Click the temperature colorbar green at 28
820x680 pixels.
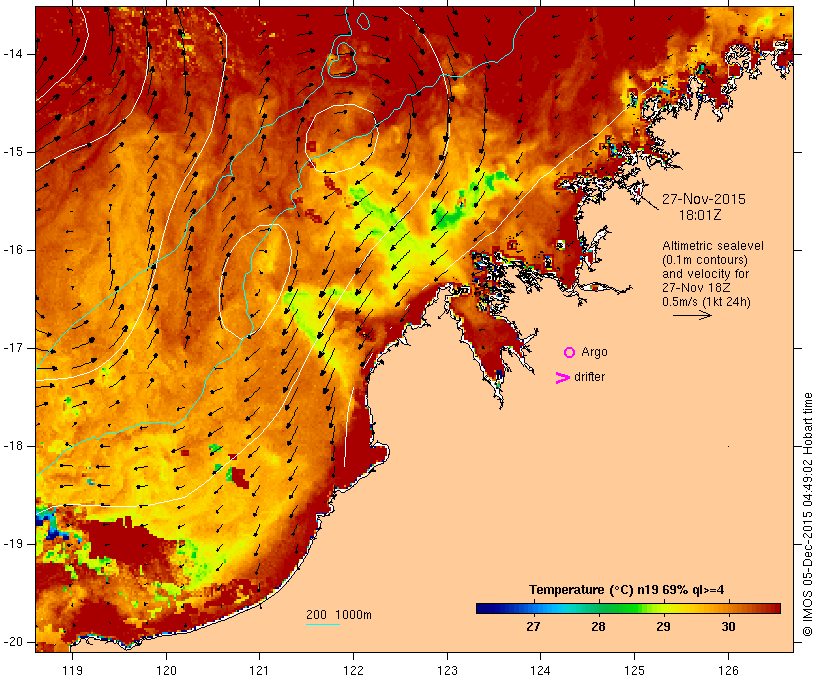pos(598,608)
